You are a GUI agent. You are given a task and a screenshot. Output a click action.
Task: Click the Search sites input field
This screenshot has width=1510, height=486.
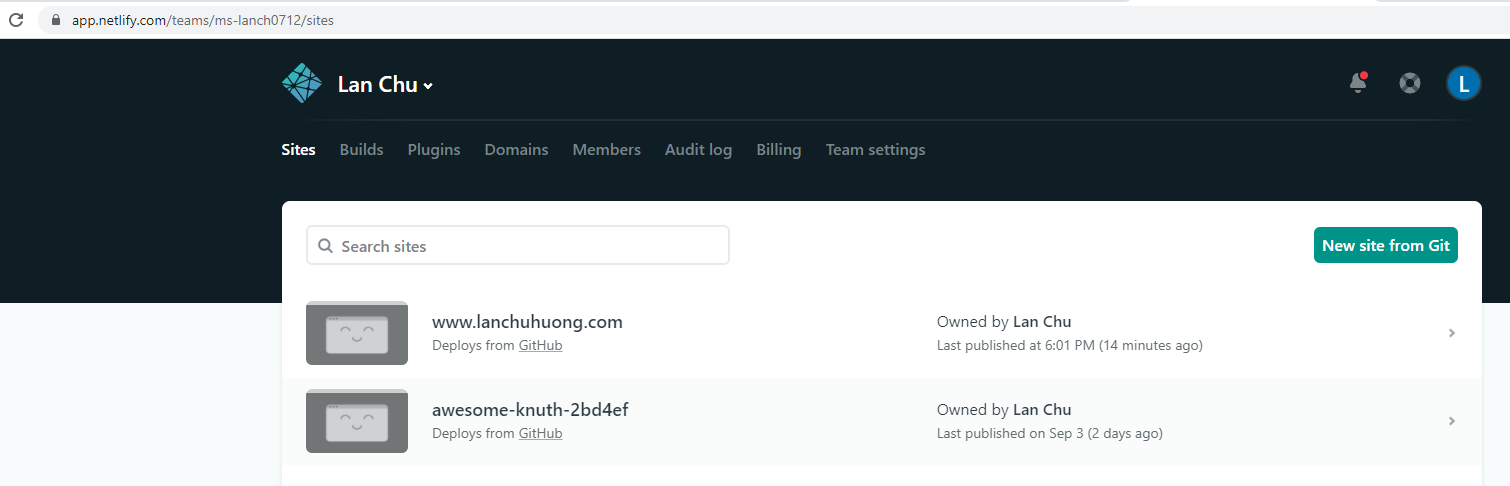pyautogui.click(x=518, y=245)
